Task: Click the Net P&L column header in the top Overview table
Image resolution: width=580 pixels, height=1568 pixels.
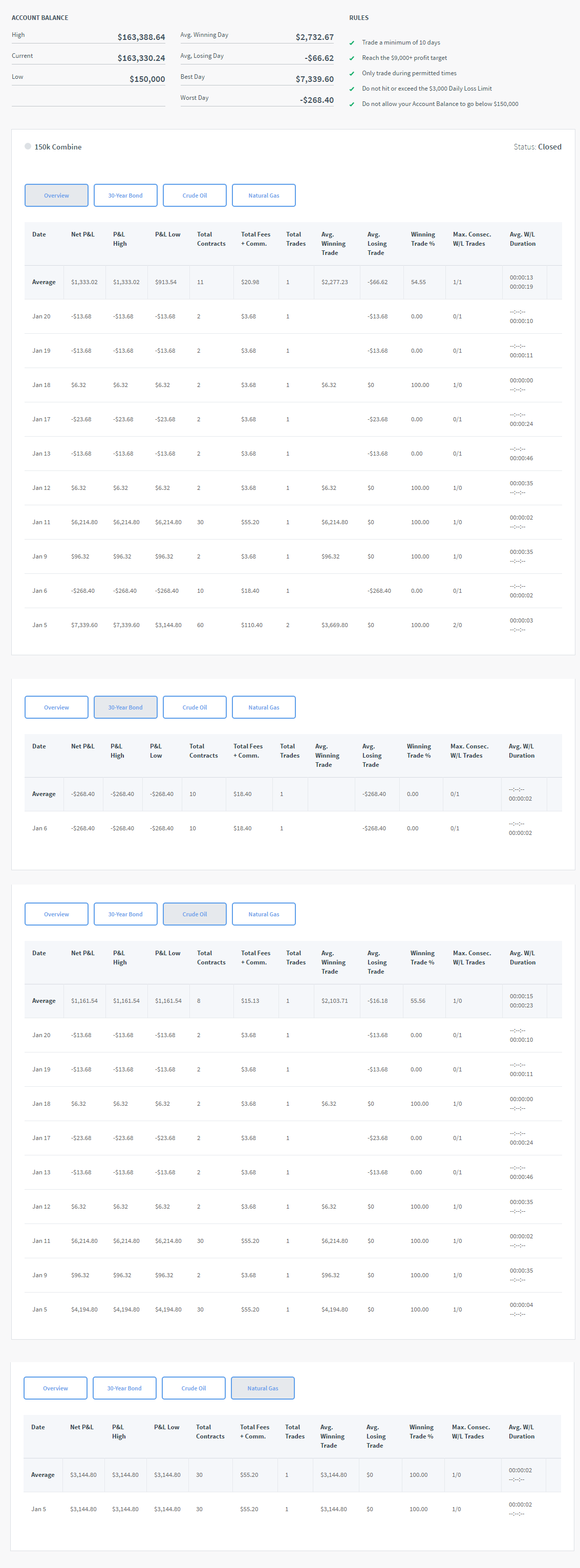Action: 83,234
